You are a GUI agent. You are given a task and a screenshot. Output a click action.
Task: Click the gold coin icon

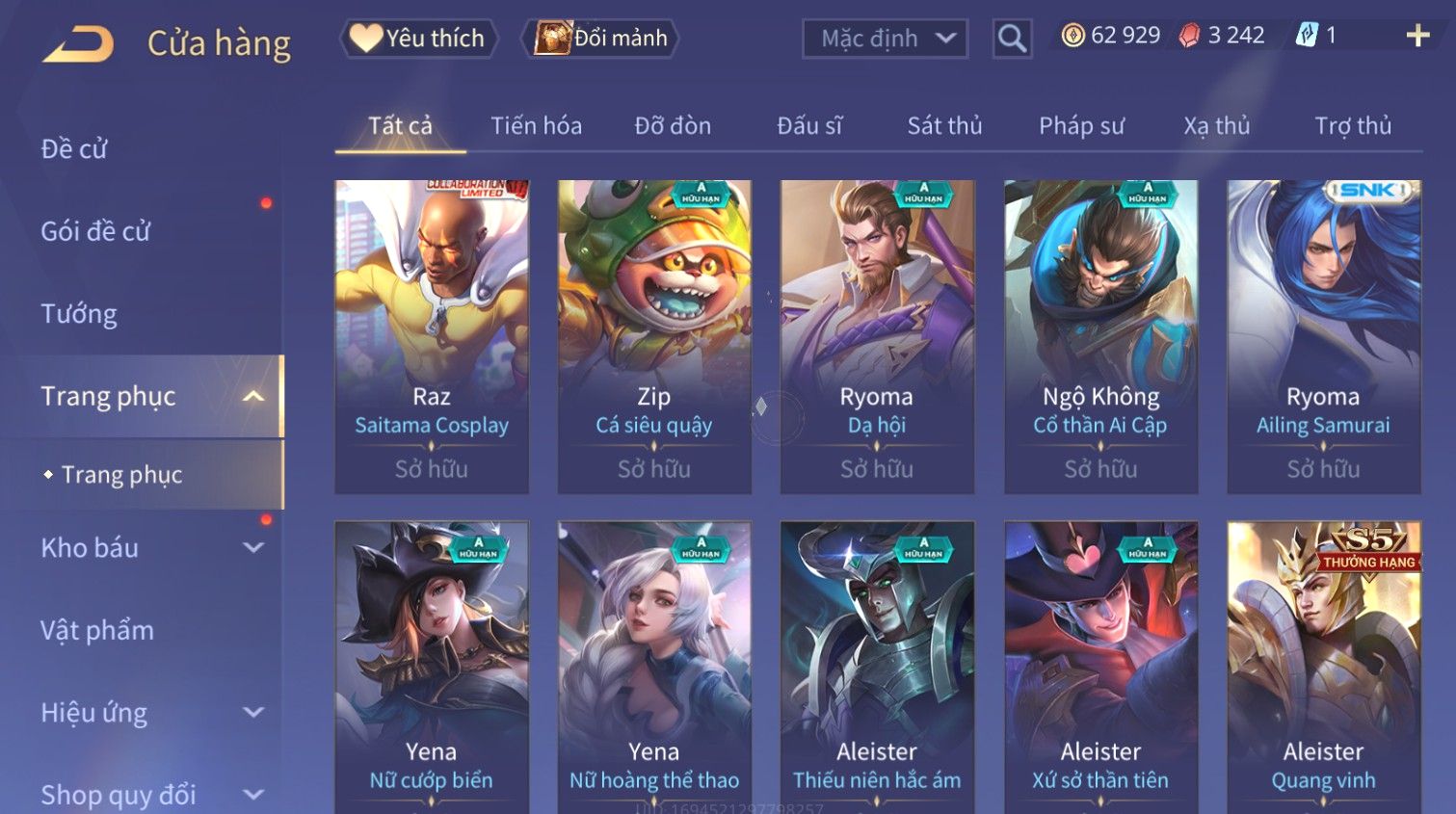[1072, 36]
